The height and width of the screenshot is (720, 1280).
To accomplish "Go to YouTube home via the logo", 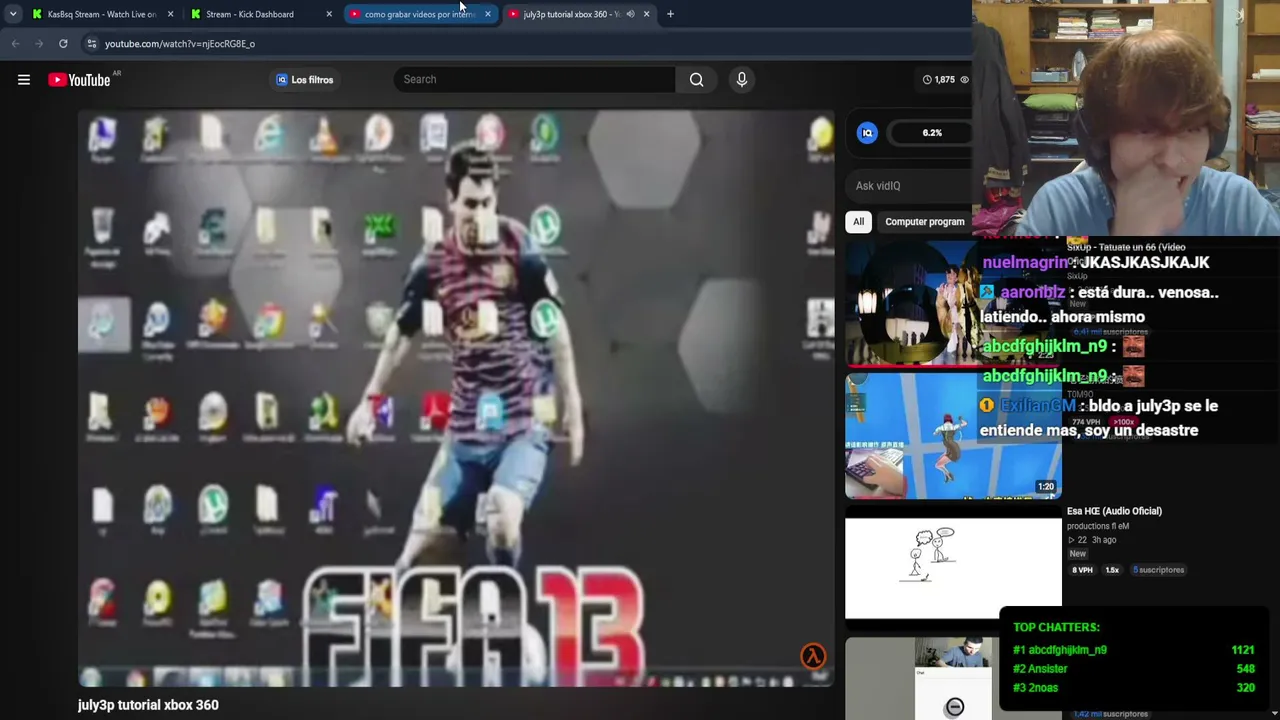I will 79,80.
